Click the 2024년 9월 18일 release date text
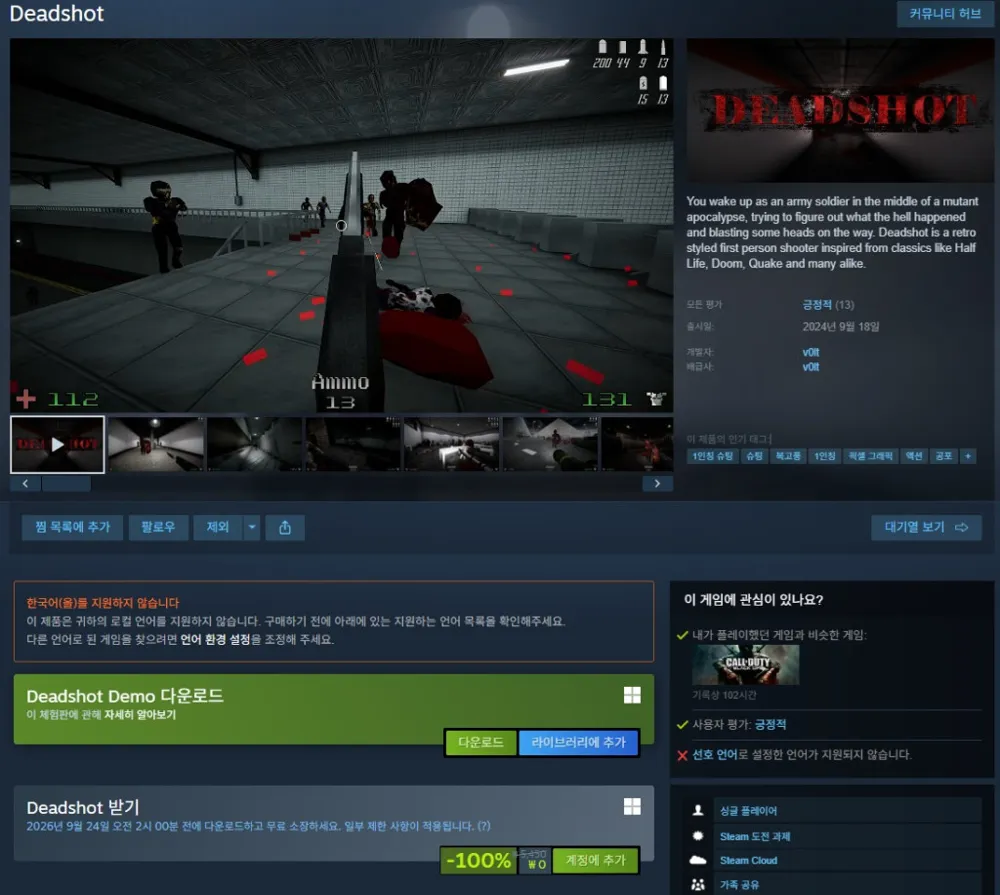Image resolution: width=1000 pixels, height=895 pixels. (x=841, y=327)
